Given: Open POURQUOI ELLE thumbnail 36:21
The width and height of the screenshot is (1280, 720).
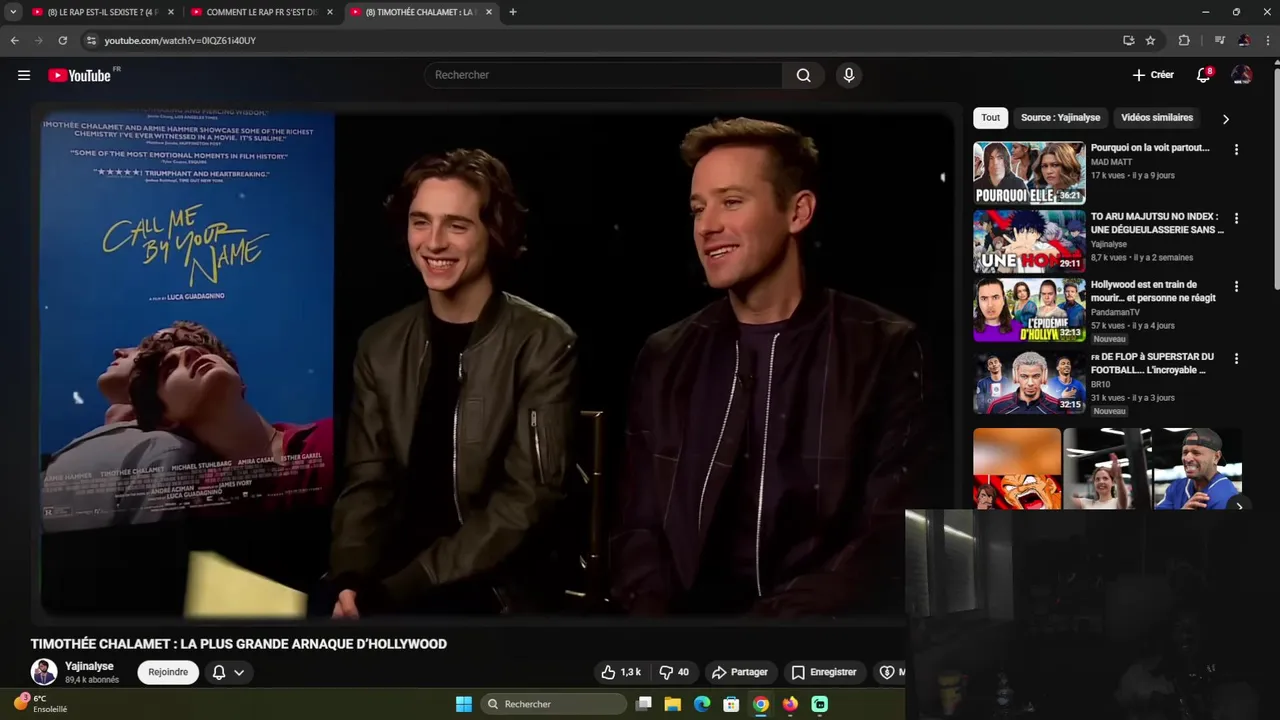Looking at the screenshot, I should pyautogui.click(x=1029, y=173).
